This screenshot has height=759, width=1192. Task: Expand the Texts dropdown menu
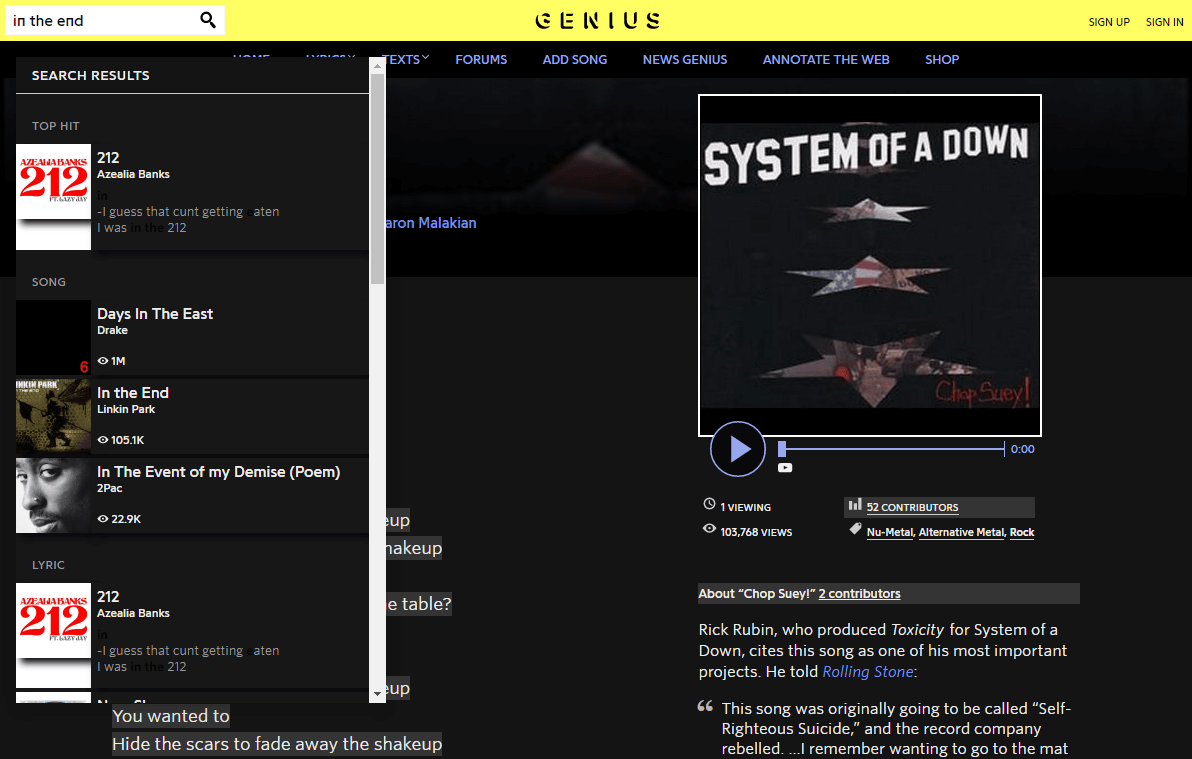[x=406, y=59]
